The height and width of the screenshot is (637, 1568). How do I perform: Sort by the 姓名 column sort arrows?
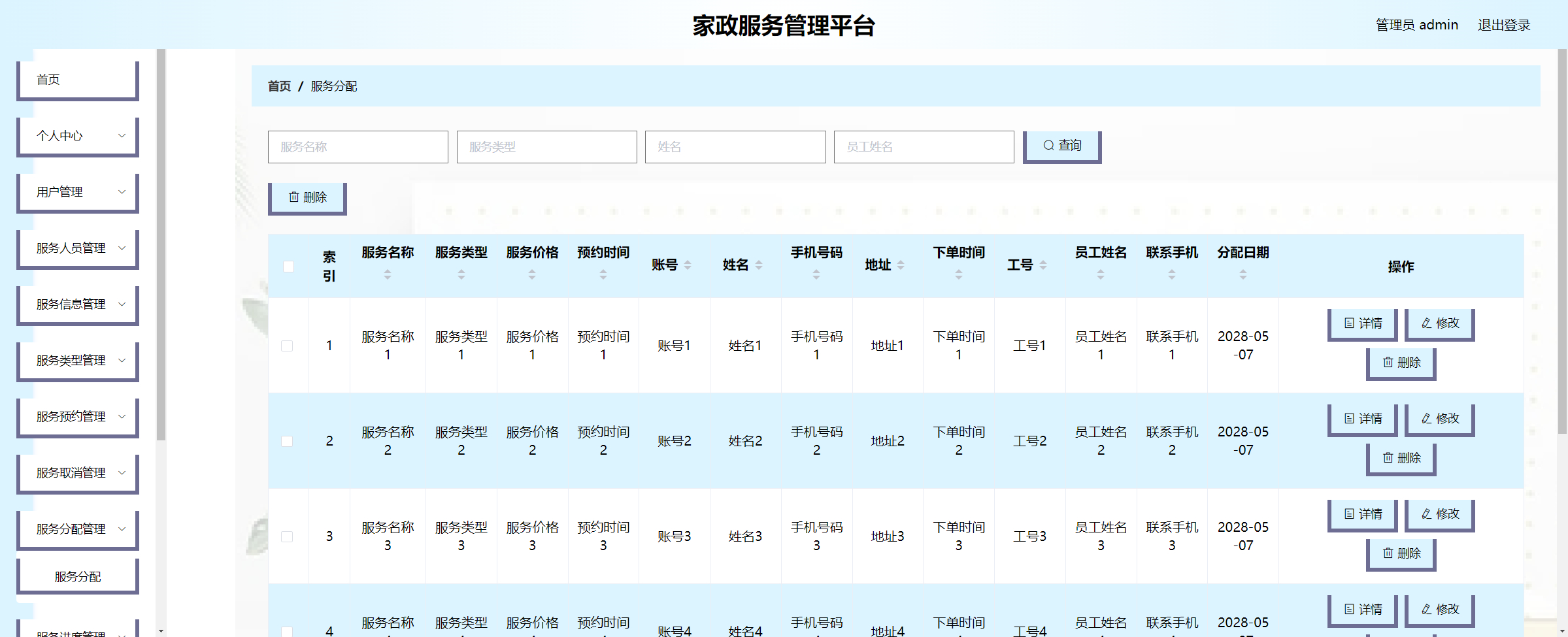pos(759,265)
